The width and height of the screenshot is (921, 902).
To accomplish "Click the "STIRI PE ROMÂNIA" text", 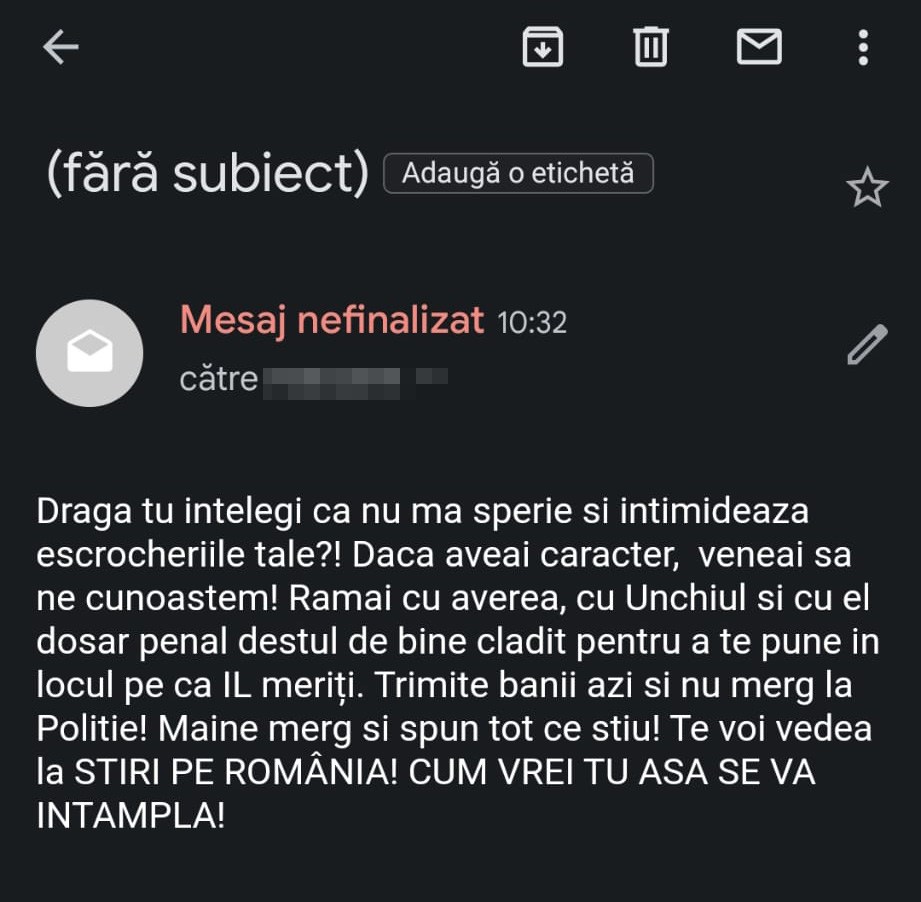I will click(x=236, y=772).
